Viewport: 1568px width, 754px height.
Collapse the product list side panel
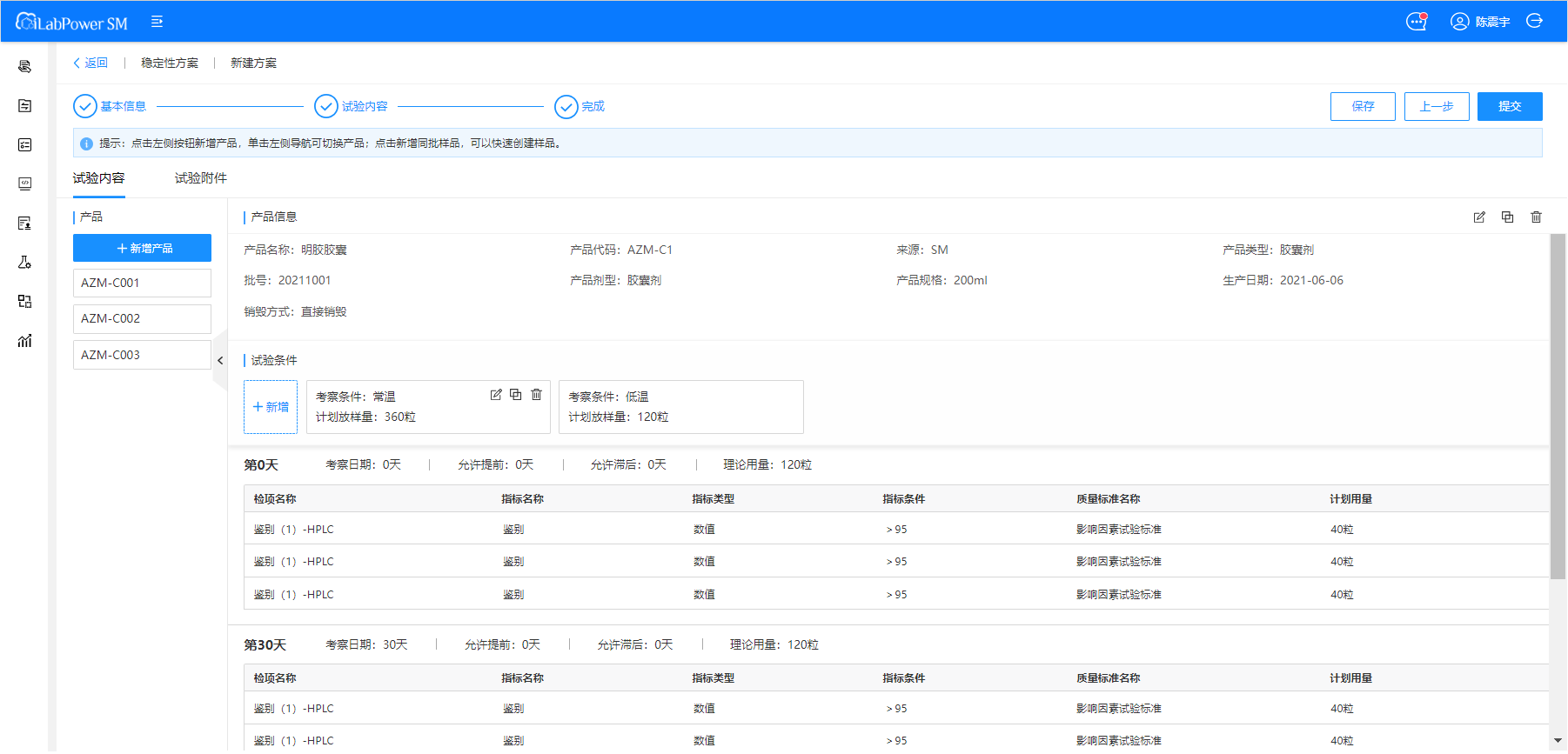click(x=220, y=360)
